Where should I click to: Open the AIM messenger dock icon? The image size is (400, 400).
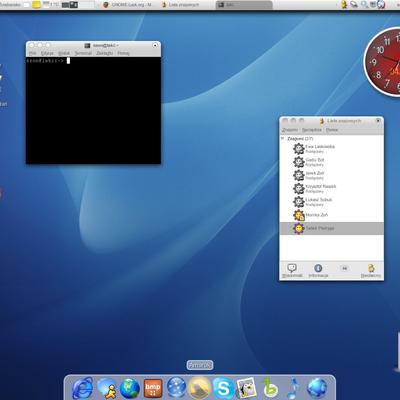coord(107,389)
